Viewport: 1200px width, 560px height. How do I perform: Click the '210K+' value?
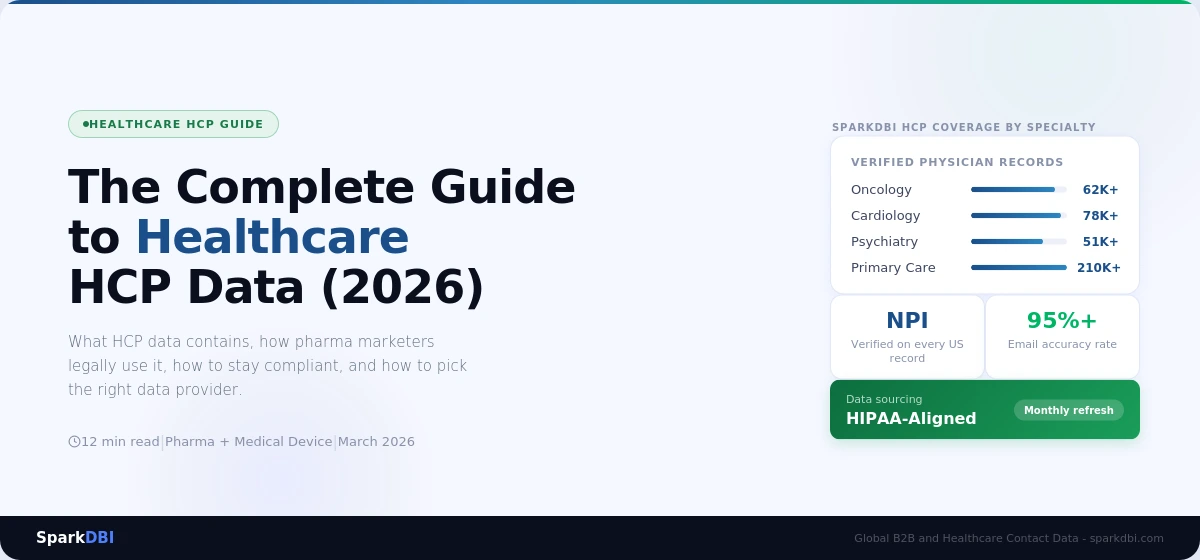pos(1099,268)
